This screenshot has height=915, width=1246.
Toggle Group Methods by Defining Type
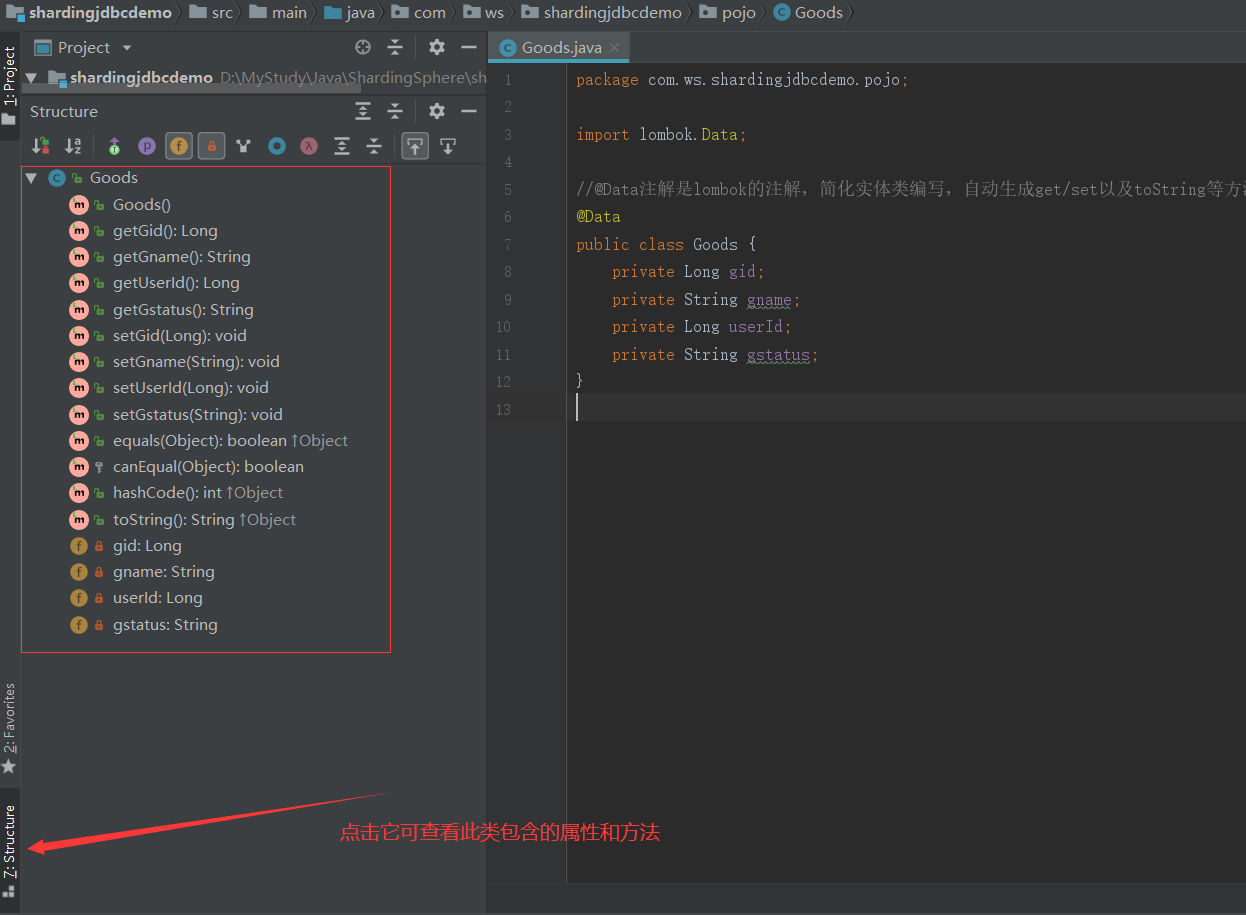(243, 146)
